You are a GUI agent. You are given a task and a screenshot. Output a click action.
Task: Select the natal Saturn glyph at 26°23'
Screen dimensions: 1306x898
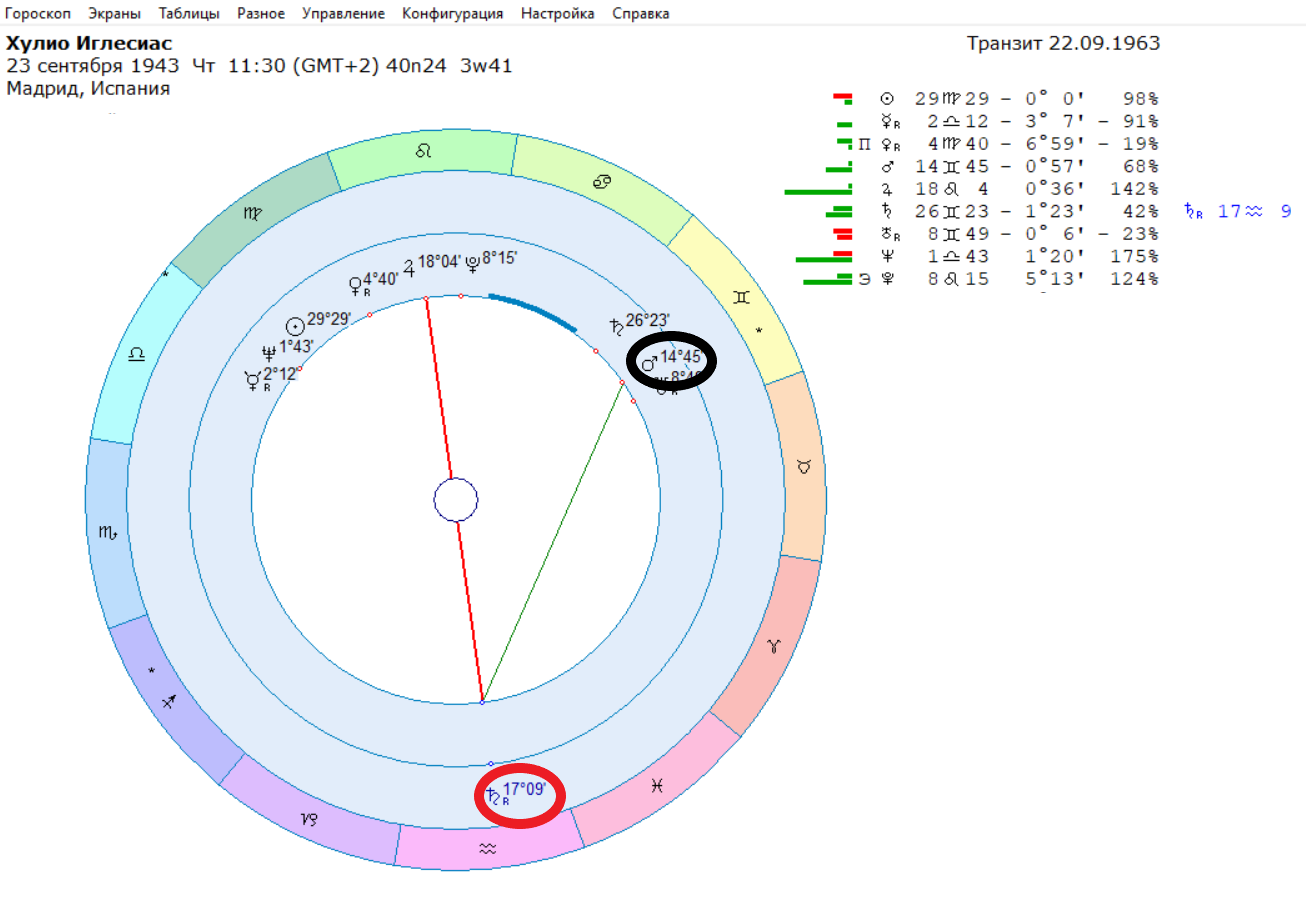[616, 325]
